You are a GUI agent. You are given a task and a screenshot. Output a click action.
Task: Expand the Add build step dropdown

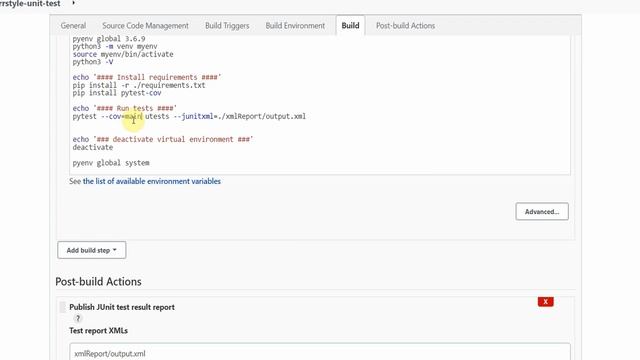91,250
